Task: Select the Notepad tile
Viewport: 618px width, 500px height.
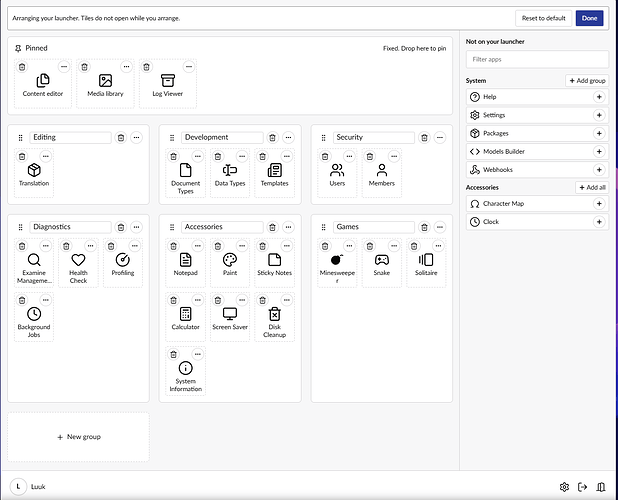Action: 186,263
